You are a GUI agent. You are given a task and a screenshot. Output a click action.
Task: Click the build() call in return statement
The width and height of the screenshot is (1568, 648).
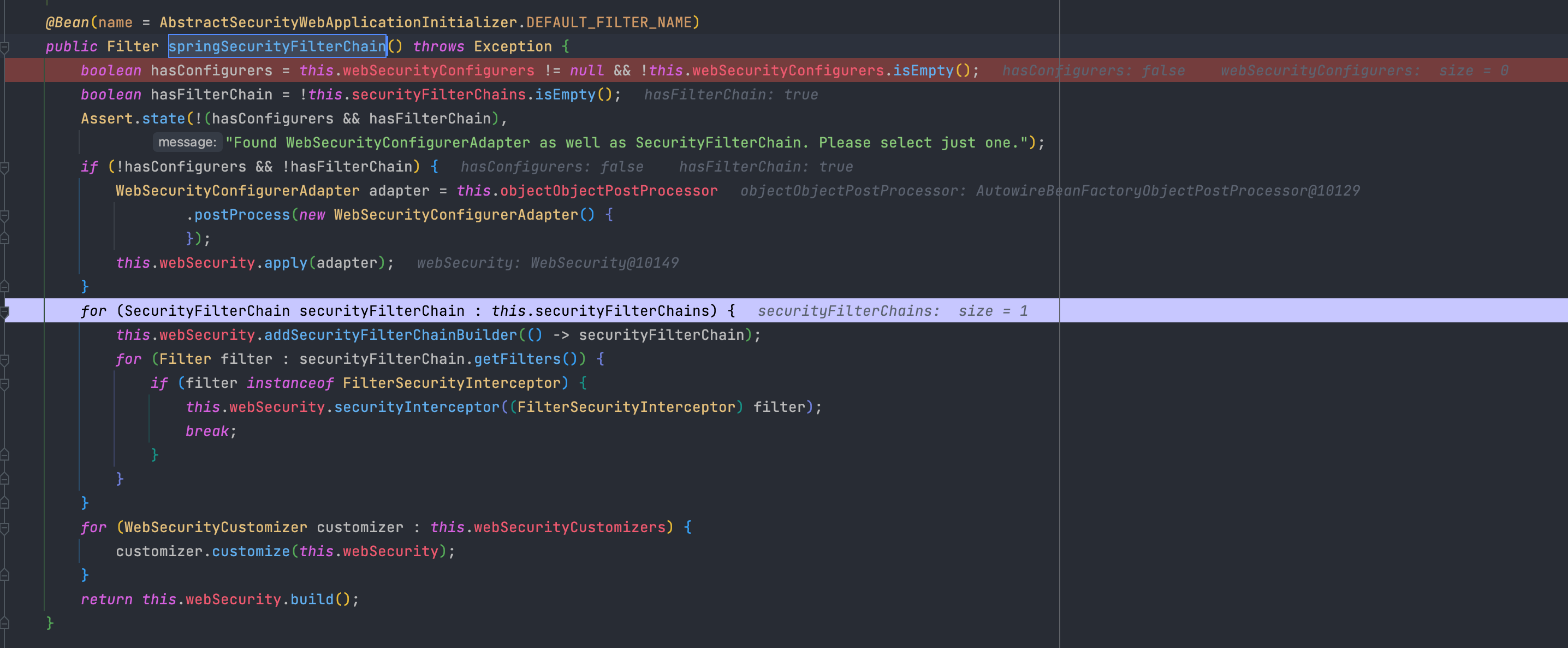tap(312, 599)
